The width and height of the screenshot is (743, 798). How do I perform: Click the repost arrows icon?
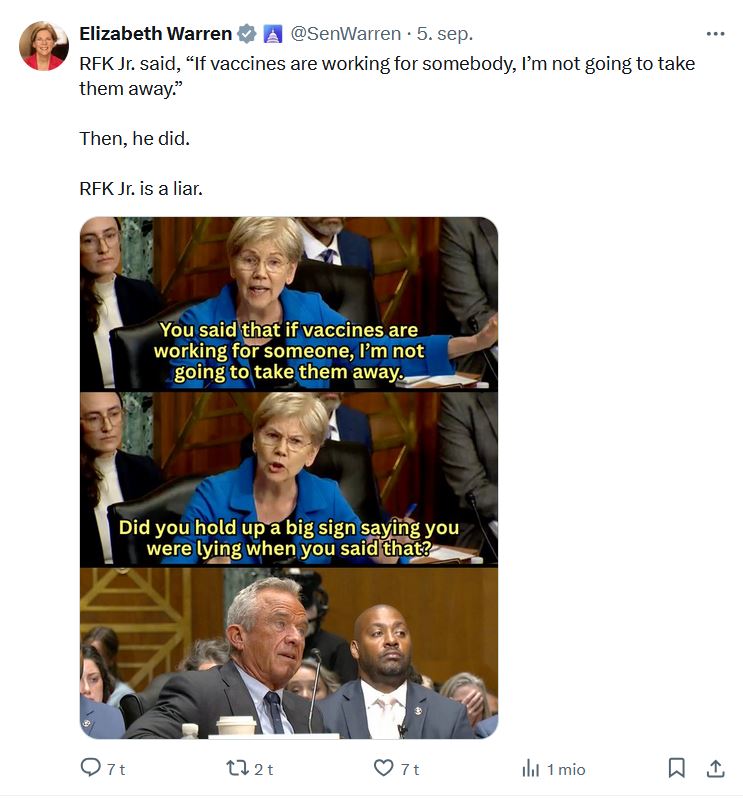click(237, 767)
